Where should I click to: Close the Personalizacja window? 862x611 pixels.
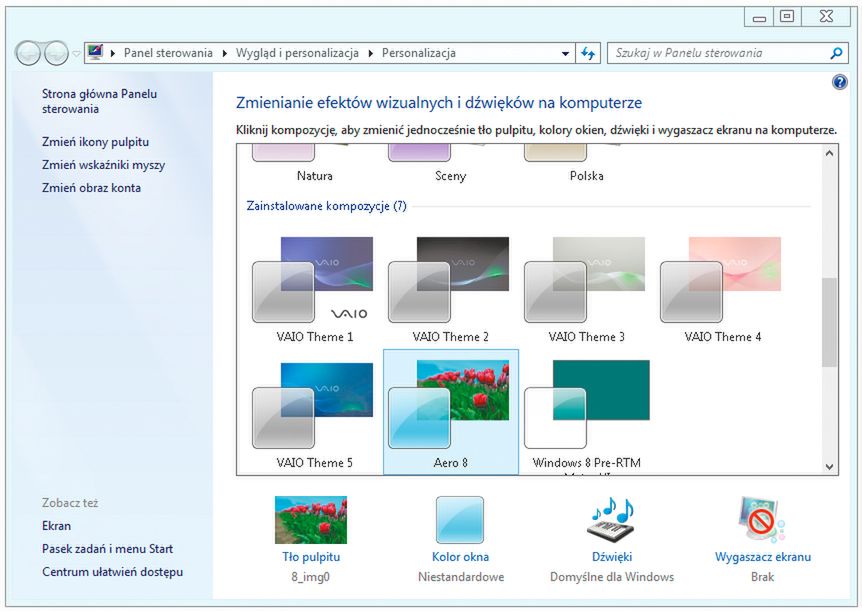pyautogui.click(x=826, y=17)
